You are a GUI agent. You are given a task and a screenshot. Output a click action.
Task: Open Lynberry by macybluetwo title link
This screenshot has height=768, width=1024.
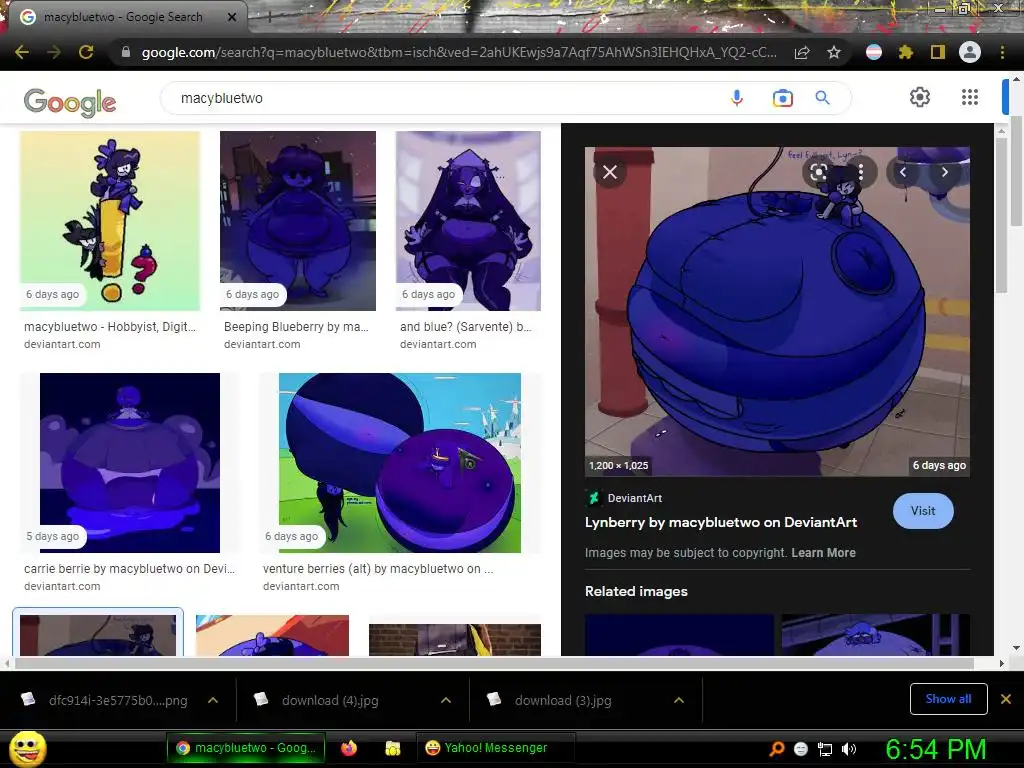(x=721, y=522)
